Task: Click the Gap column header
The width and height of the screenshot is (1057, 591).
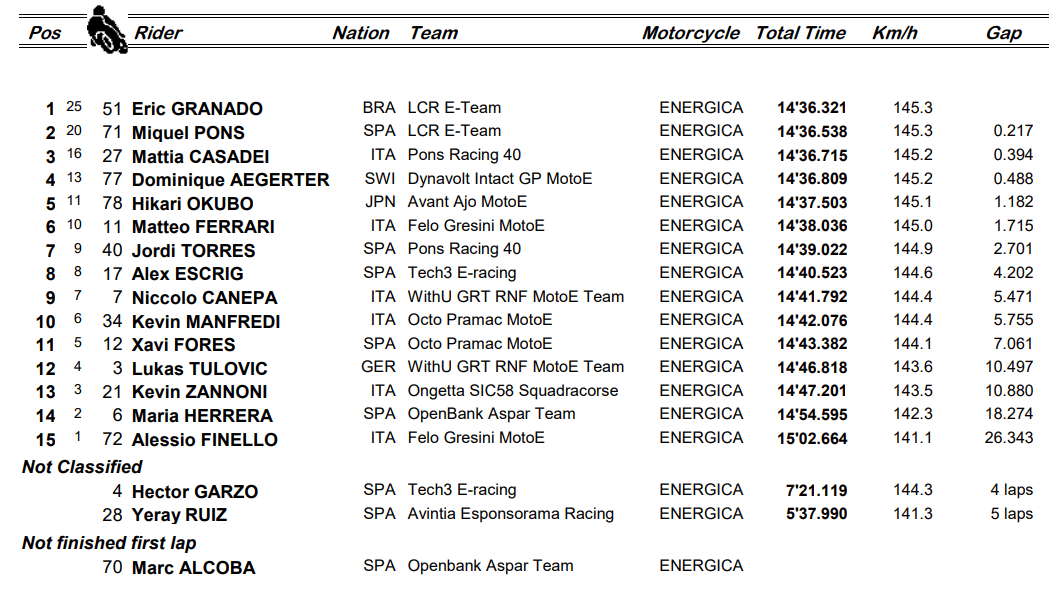Action: 1003,33
